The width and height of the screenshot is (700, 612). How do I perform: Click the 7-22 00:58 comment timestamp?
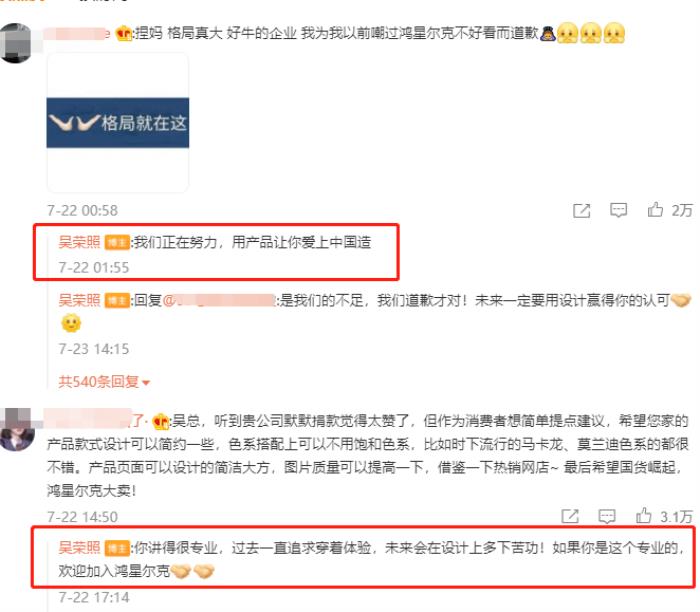click(x=83, y=211)
